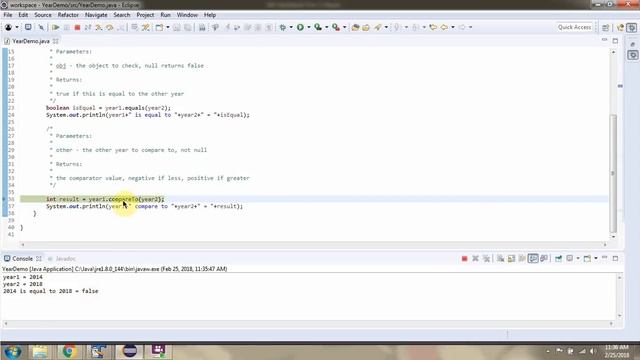This screenshot has width=640, height=360.
Task: Click the Debug bug icon in toolbar
Action: pyautogui.click(x=282, y=27)
